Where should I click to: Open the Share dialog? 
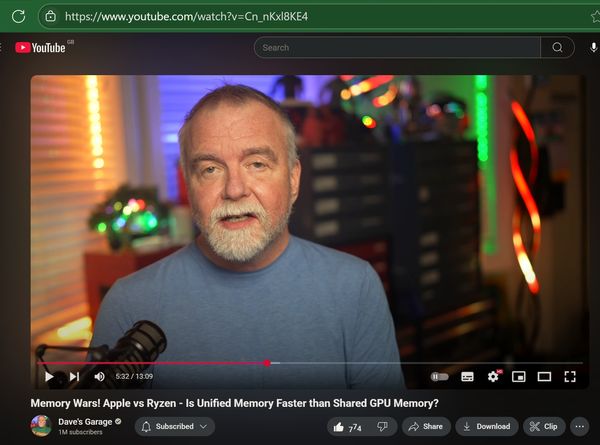point(426,427)
